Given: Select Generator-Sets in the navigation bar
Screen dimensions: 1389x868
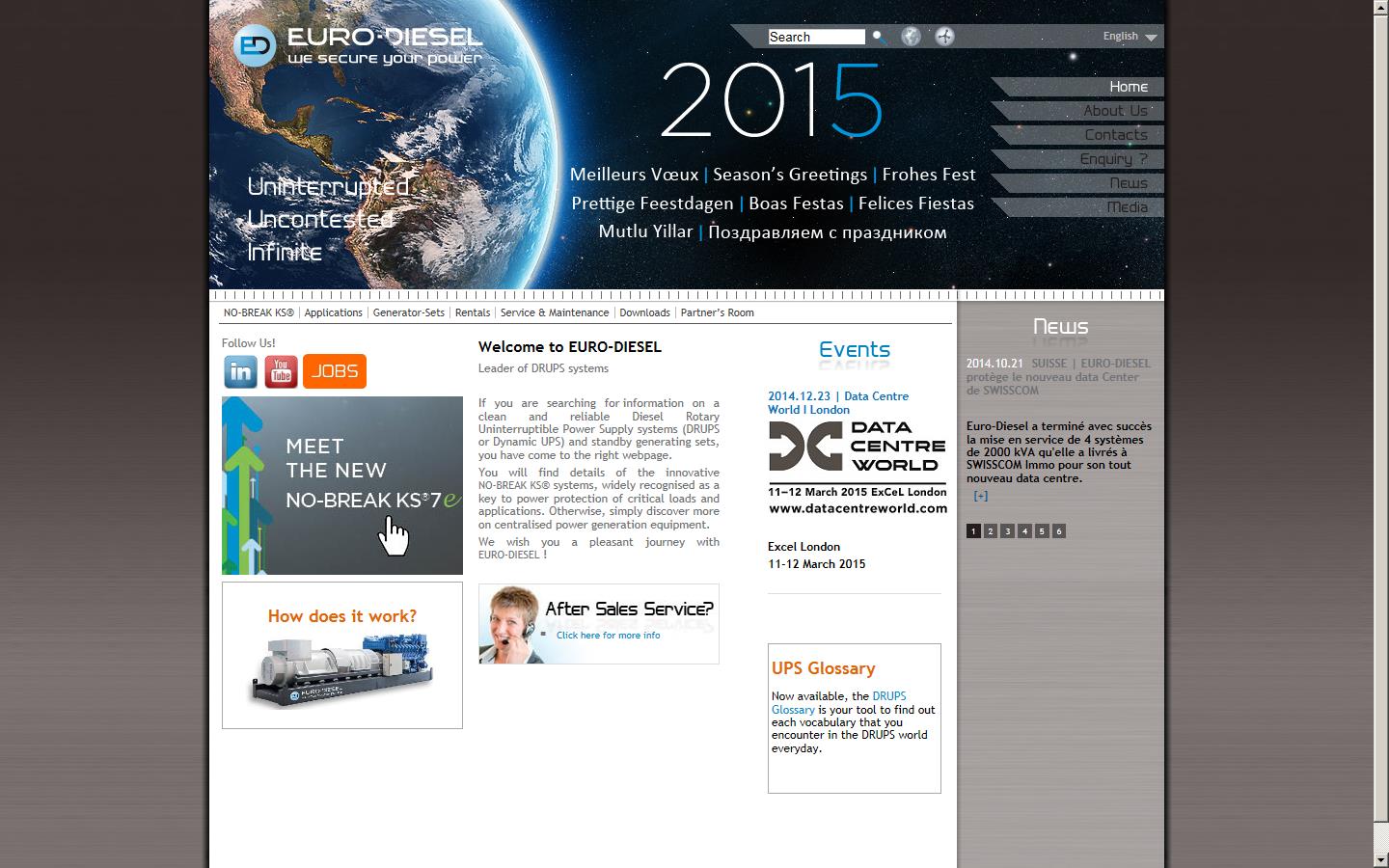Looking at the screenshot, I should click(409, 312).
